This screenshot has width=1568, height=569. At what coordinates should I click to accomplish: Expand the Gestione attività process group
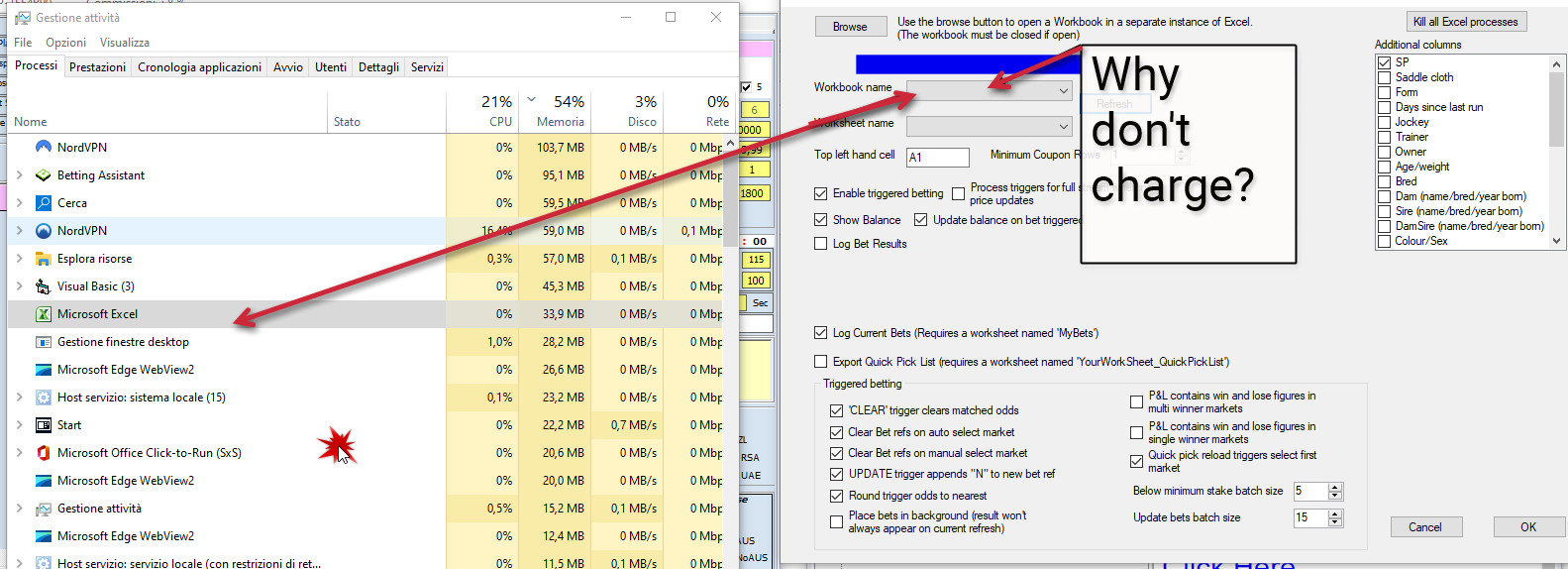point(19,508)
